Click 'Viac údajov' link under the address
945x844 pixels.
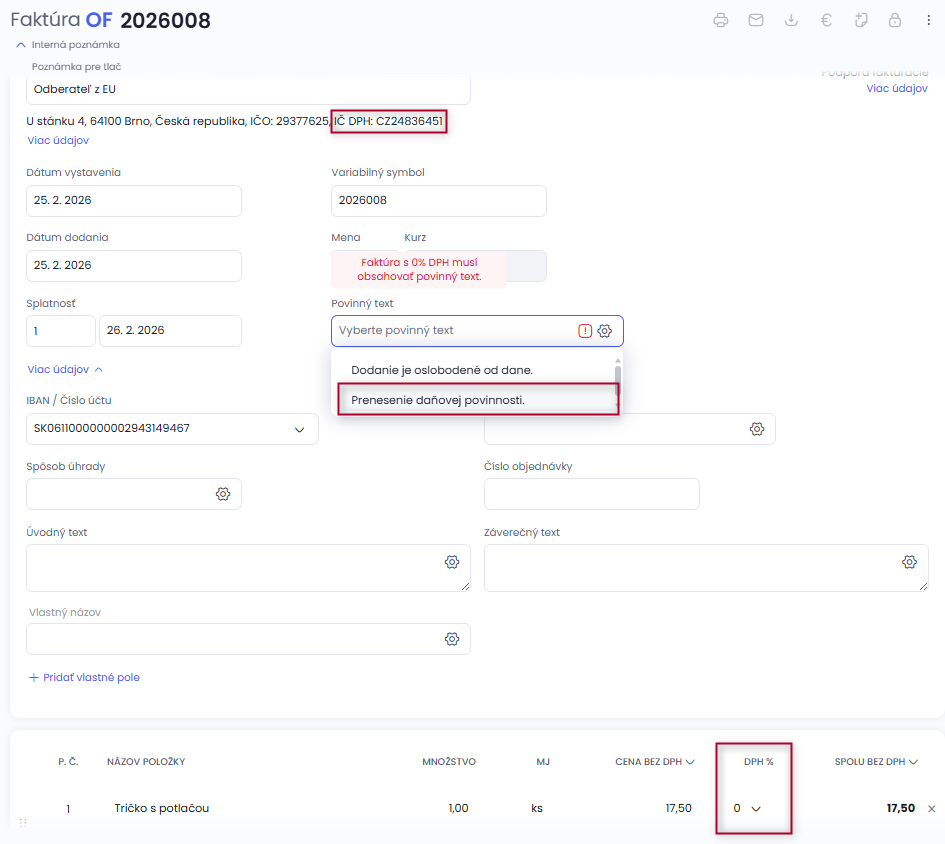coord(58,141)
